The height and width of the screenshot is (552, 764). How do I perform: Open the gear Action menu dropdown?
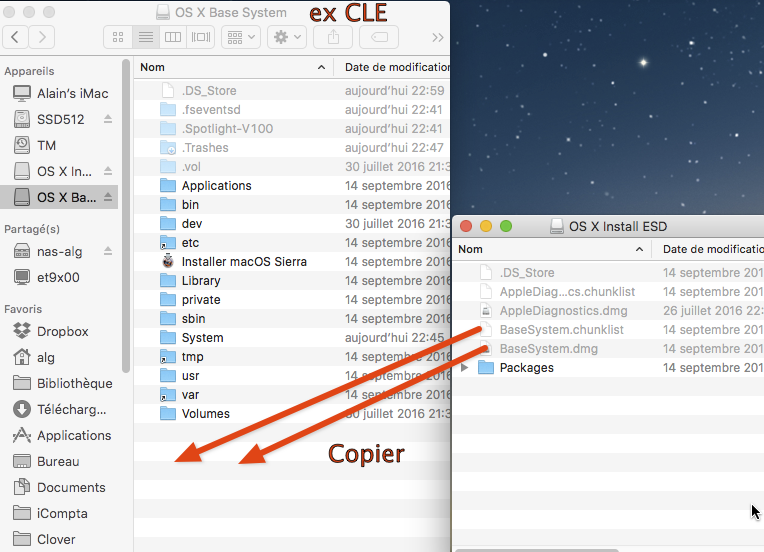(x=287, y=37)
